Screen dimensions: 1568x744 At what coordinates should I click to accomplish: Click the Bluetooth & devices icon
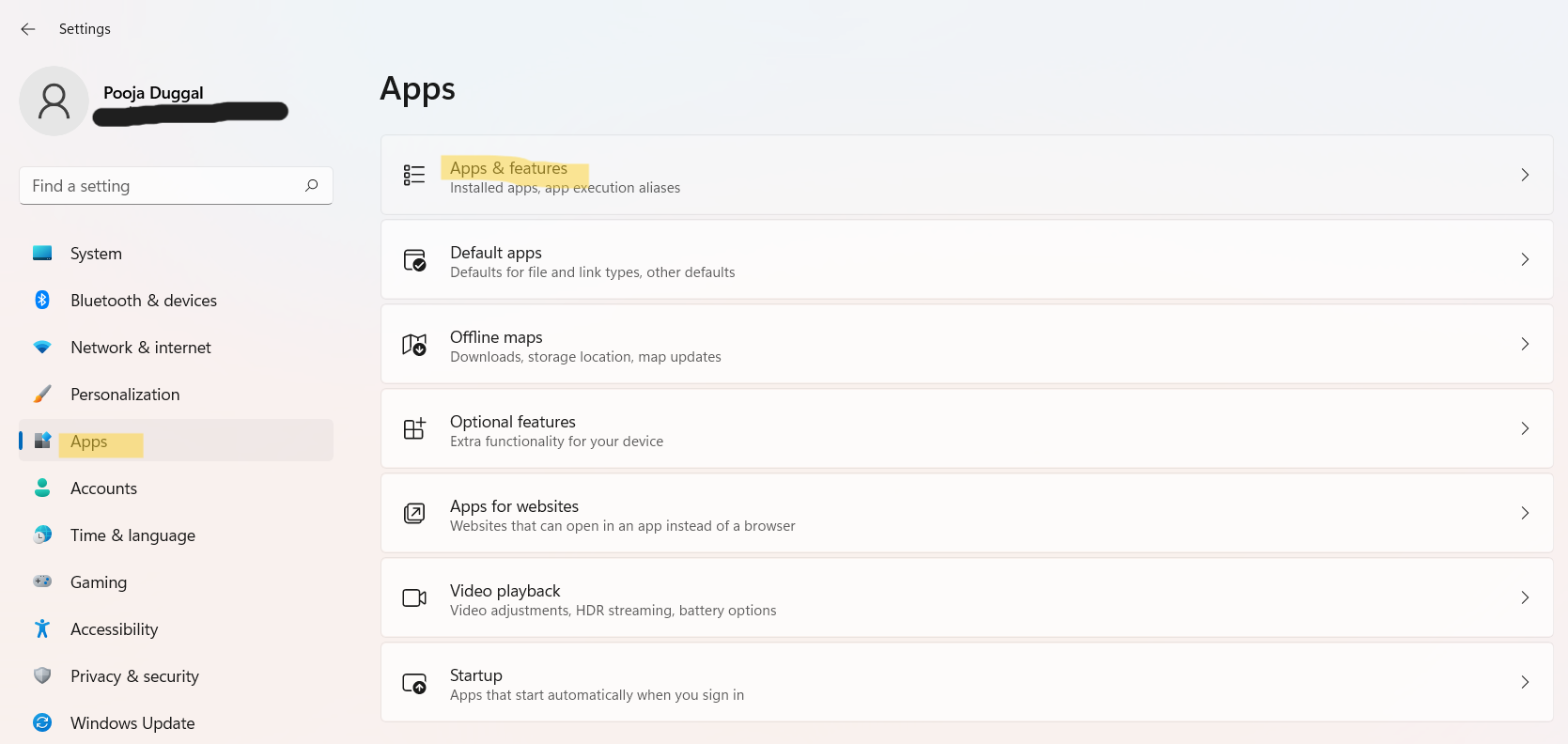click(42, 300)
